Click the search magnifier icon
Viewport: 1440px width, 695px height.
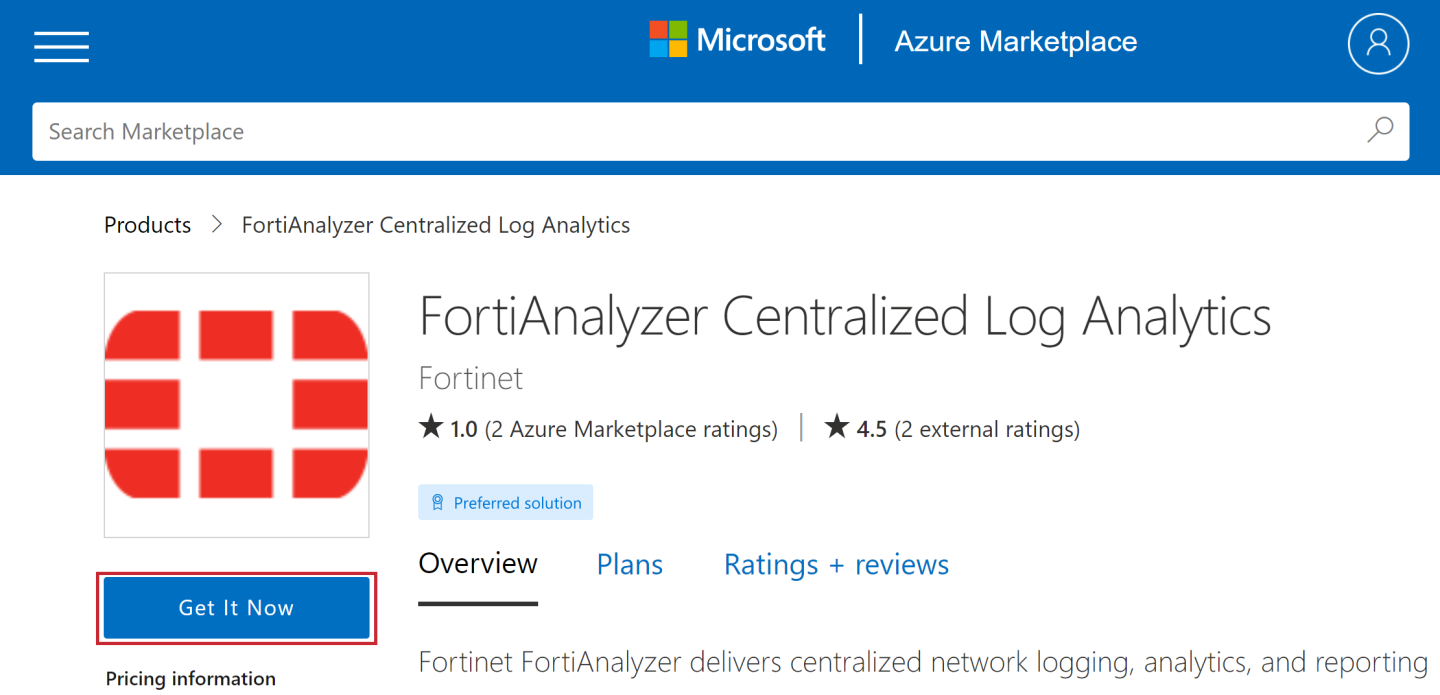(x=1380, y=130)
